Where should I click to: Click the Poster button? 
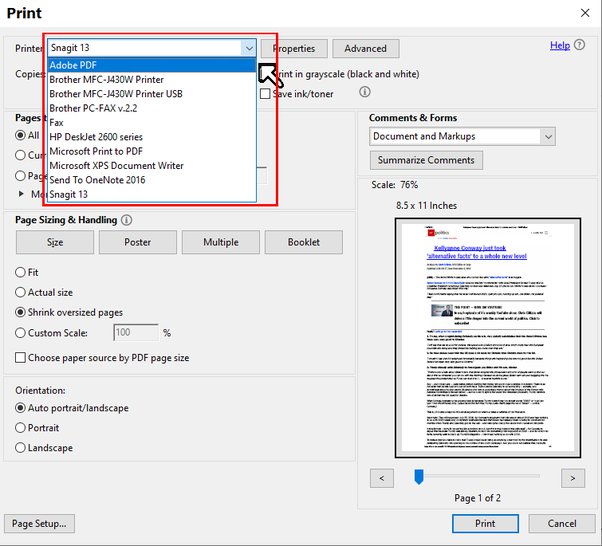point(138,242)
